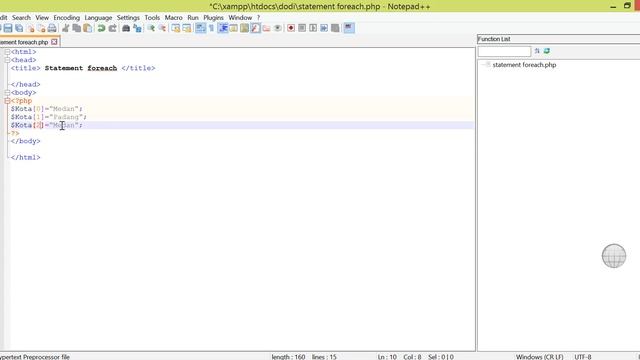This screenshot has width=640, height=360.
Task: Toggle Word Wrap toolbar button
Action: 200,28
